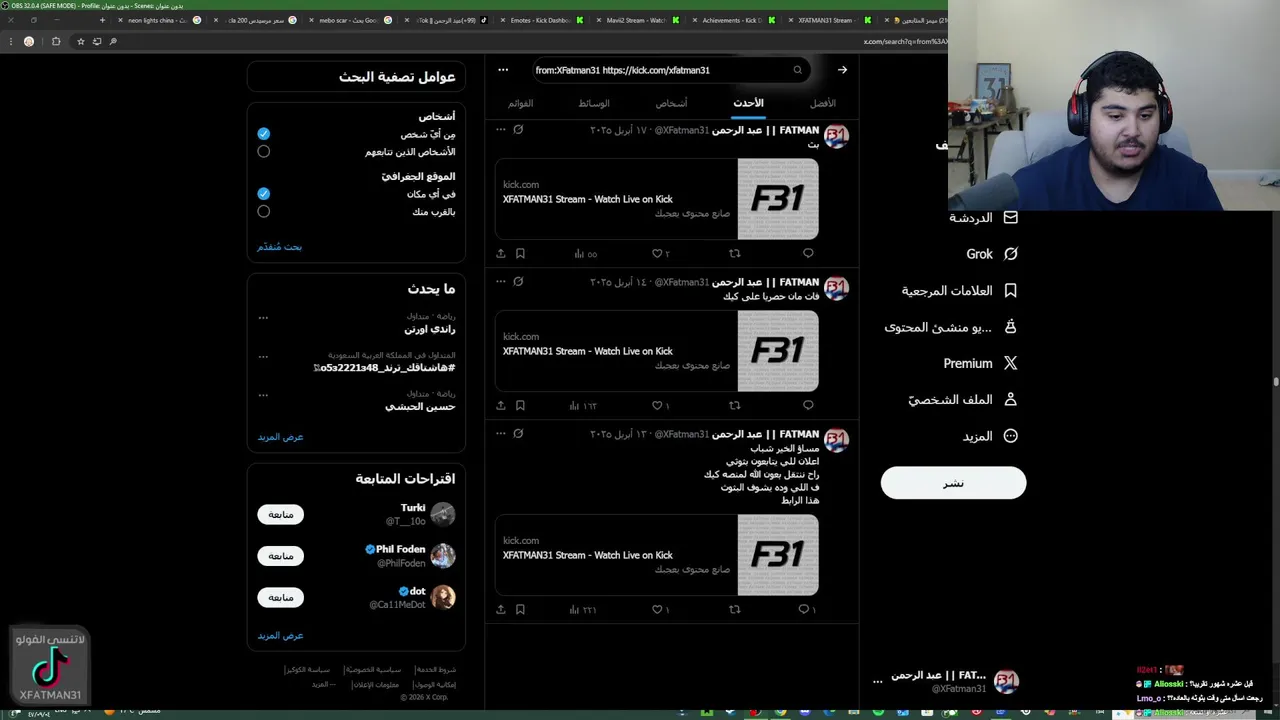
Task: Repost the 14 April tweet
Action: (x=735, y=405)
